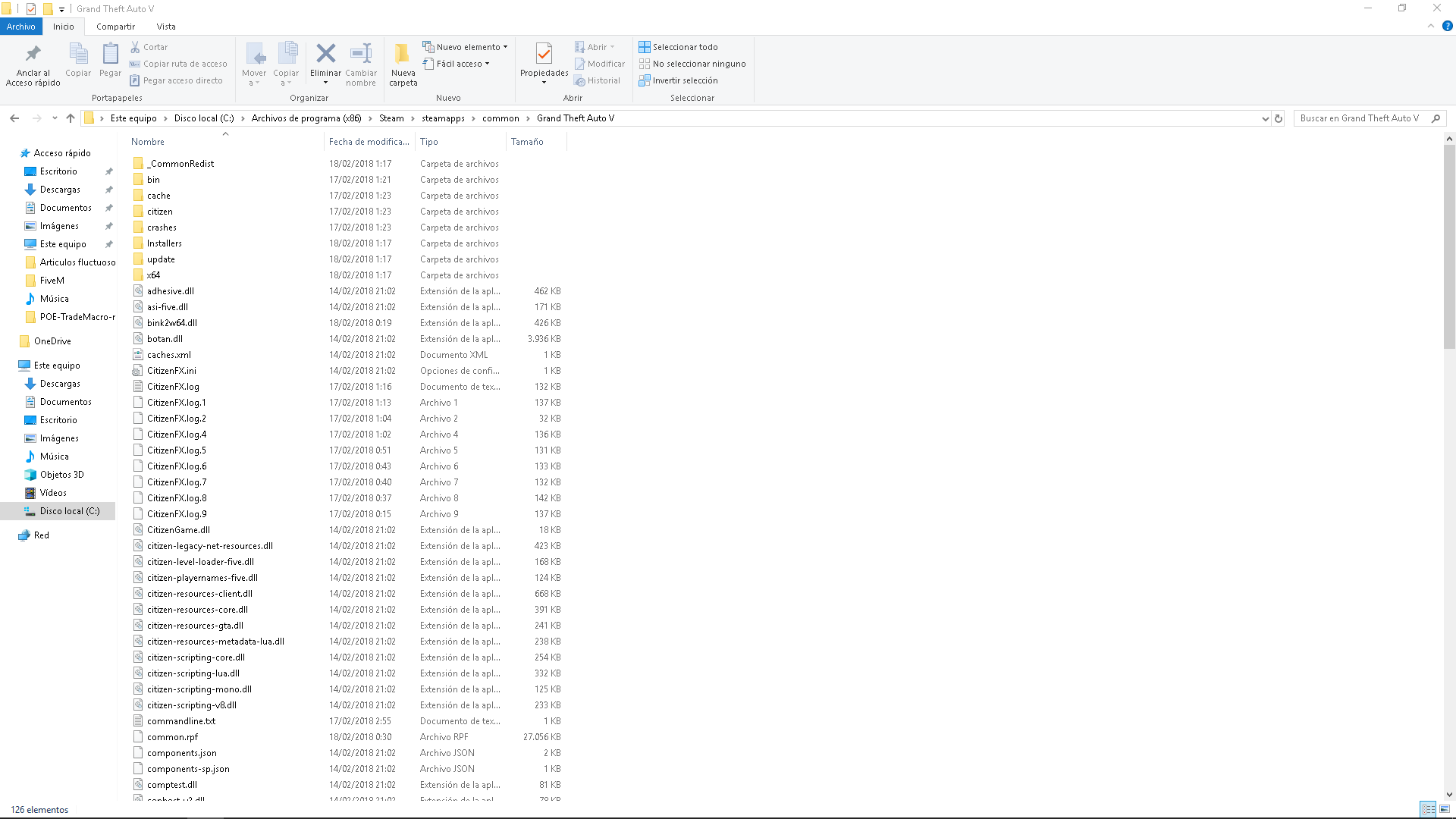Image resolution: width=1456 pixels, height=819 pixels.
Task: Click the blue help question mark icon
Action: click(x=1447, y=26)
